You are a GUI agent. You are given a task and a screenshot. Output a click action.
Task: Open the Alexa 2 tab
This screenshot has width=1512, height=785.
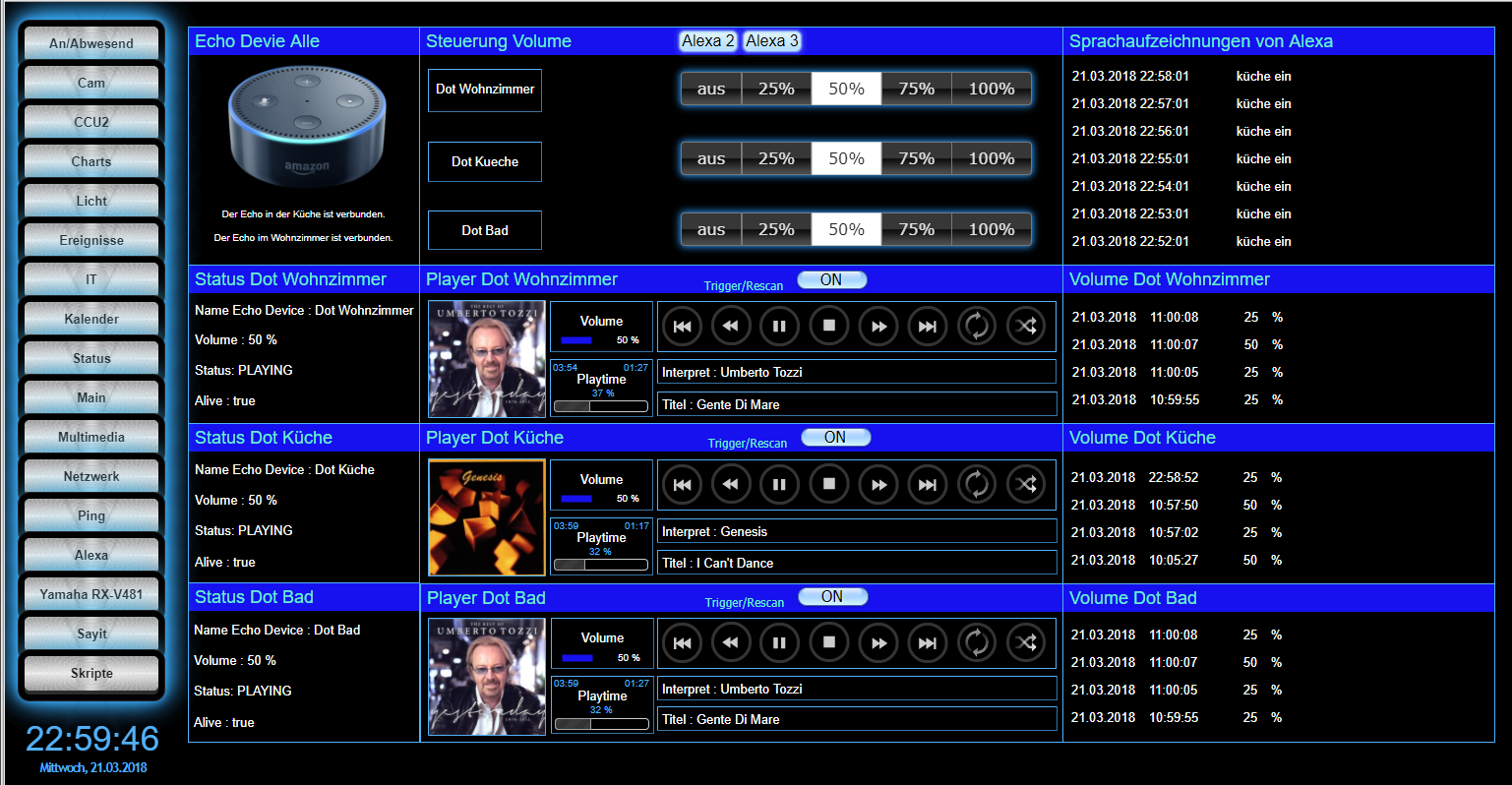pos(708,41)
